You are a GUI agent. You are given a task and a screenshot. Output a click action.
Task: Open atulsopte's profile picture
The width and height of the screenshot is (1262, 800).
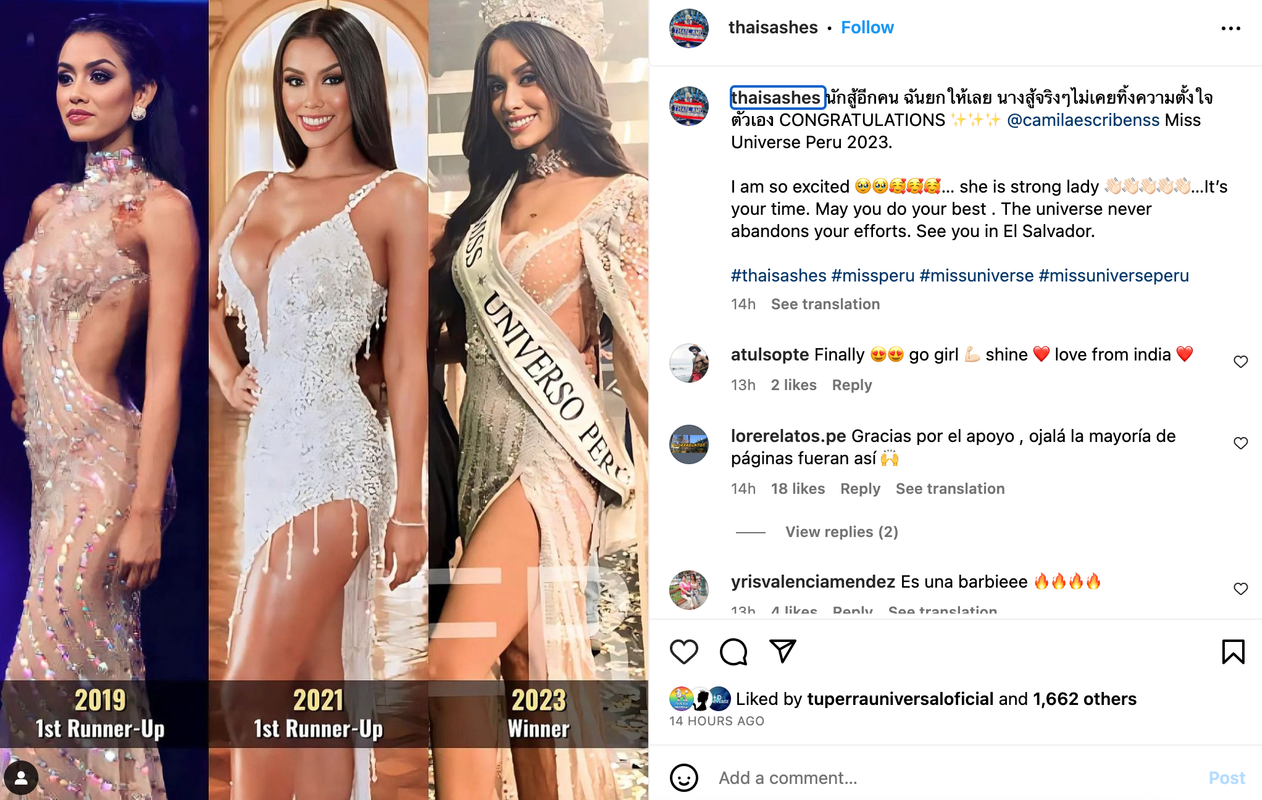(689, 362)
